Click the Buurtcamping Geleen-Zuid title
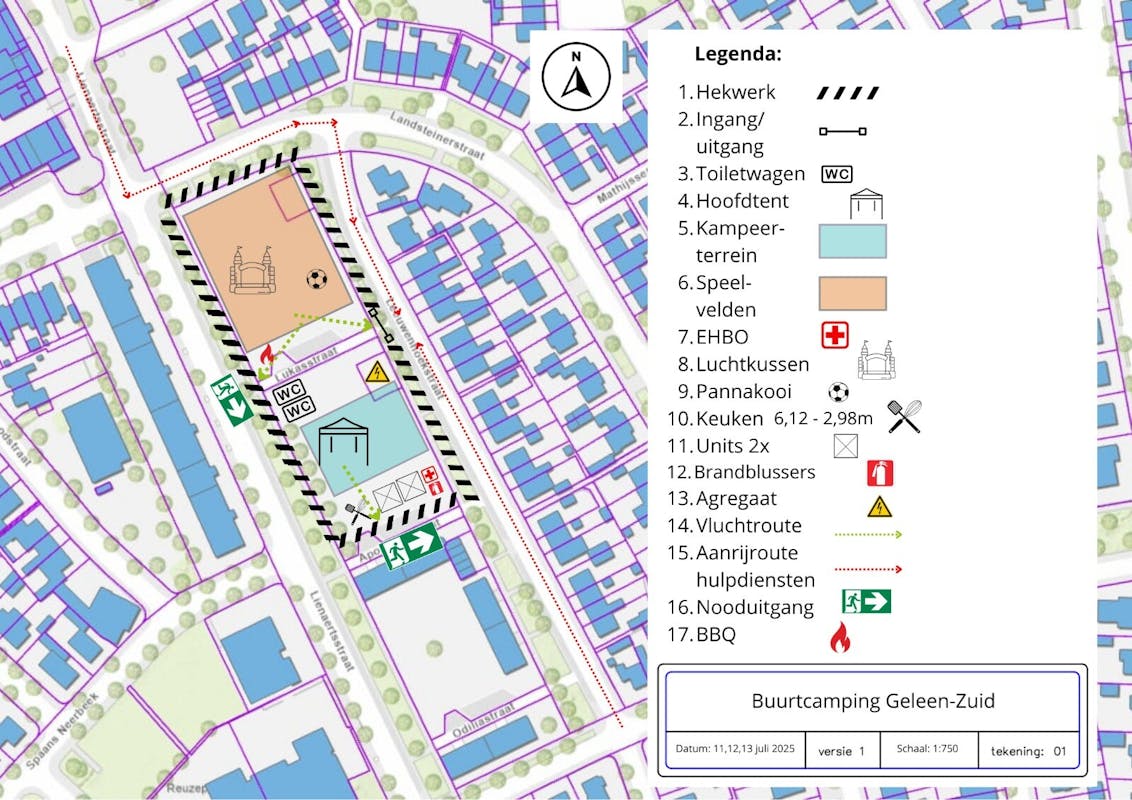Image resolution: width=1132 pixels, height=800 pixels. 872,700
